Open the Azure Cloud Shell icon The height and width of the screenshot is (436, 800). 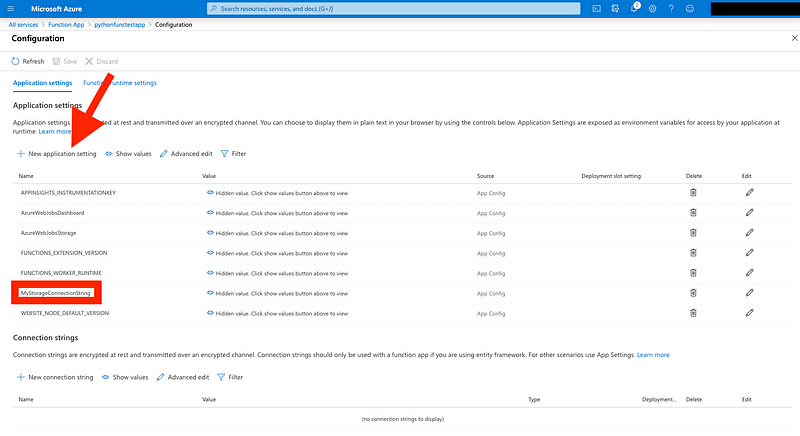(x=597, y=8)
